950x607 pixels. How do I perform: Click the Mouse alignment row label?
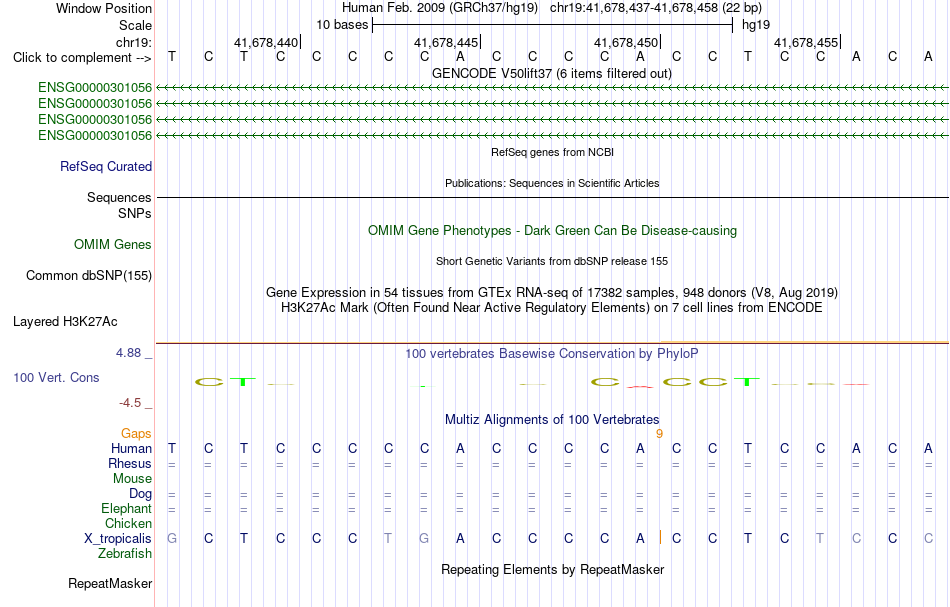click(132, 479)
